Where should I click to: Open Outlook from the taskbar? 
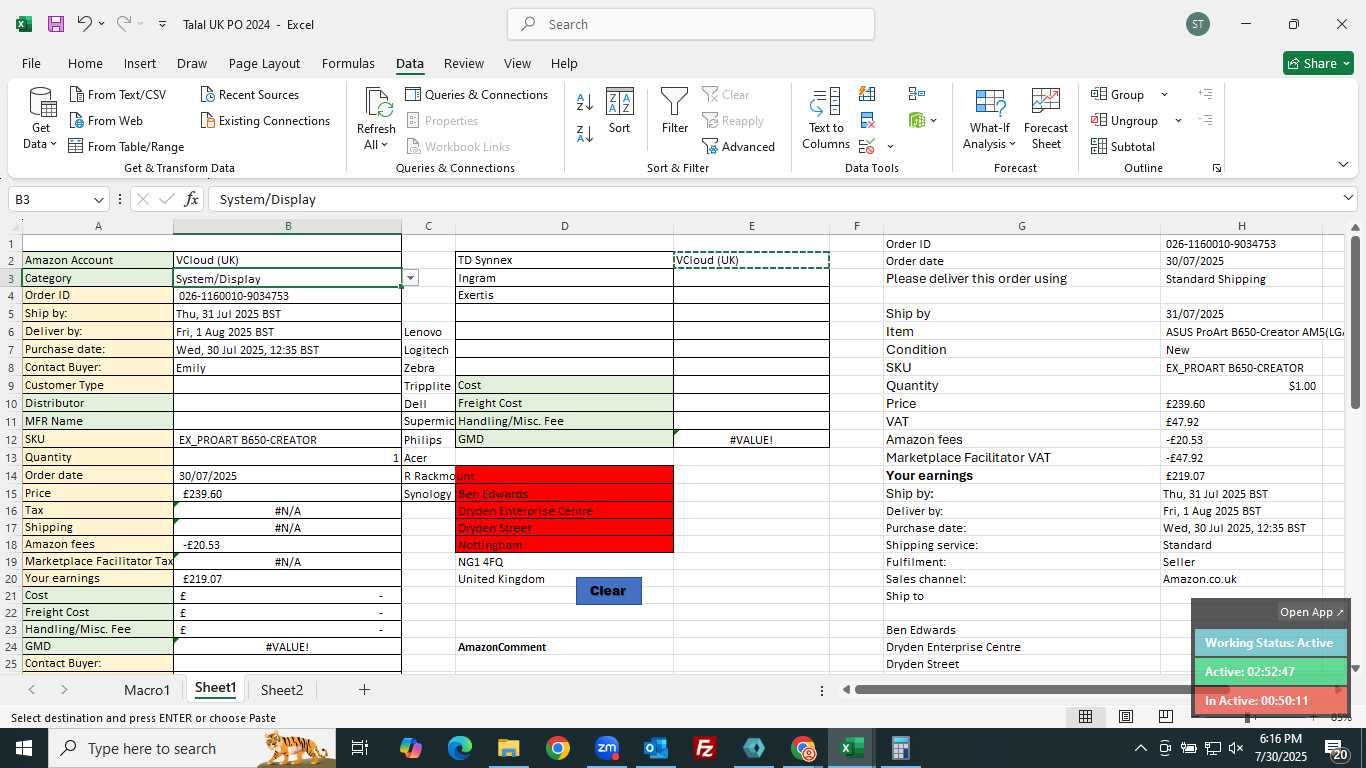click(x=656, y=748)
